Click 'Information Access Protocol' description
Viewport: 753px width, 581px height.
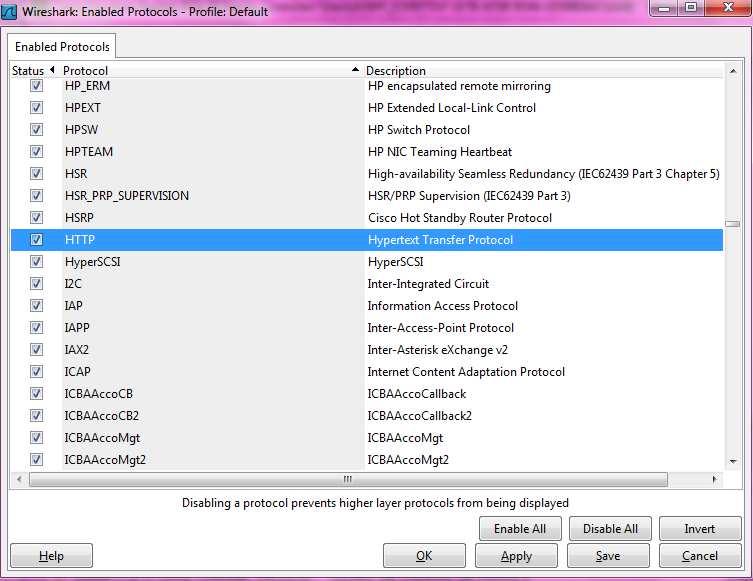click(443, 305)
